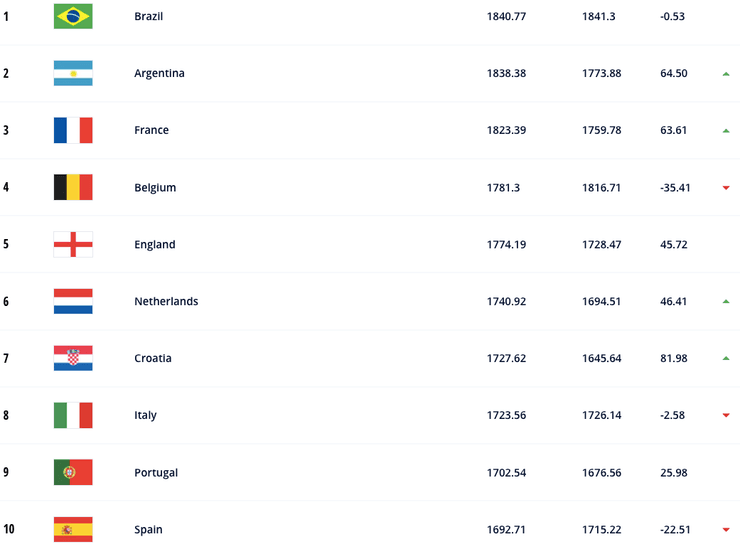Click the Spain flag icon
740x545 pixels.
point(73,529)
